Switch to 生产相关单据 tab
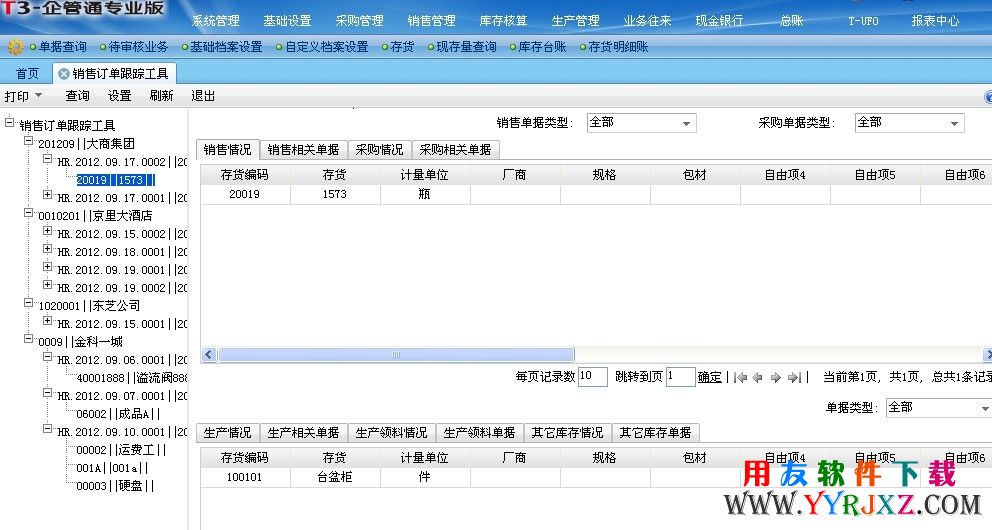Image resolution: width=992 pixels, height=530 pixels. coord(304,433)
